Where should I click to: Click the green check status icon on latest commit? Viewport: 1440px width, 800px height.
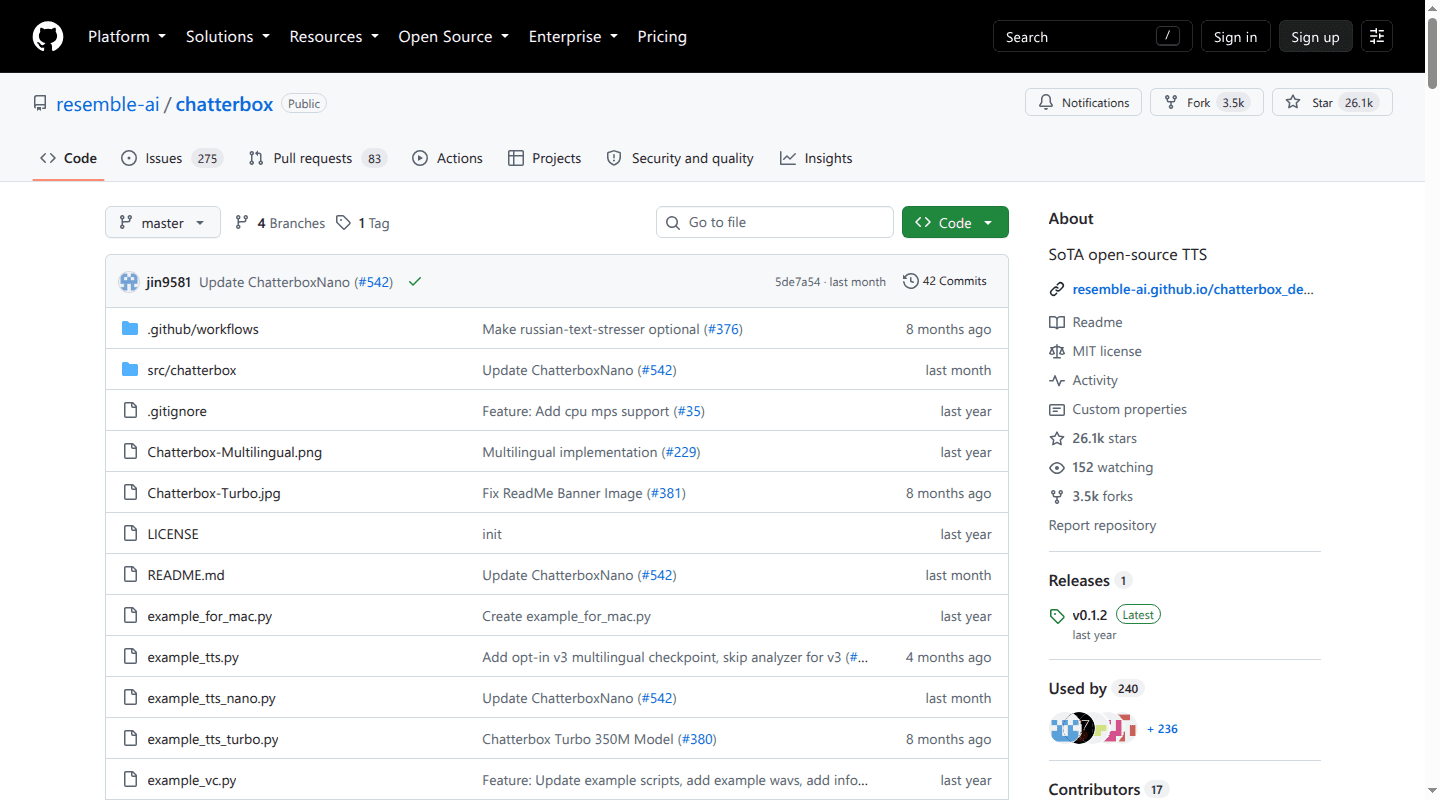(415, 282)
